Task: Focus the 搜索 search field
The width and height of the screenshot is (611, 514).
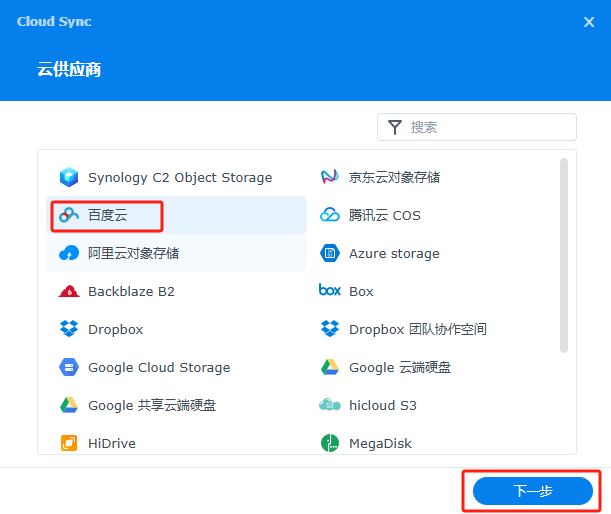Action: [x=477, y=127]
